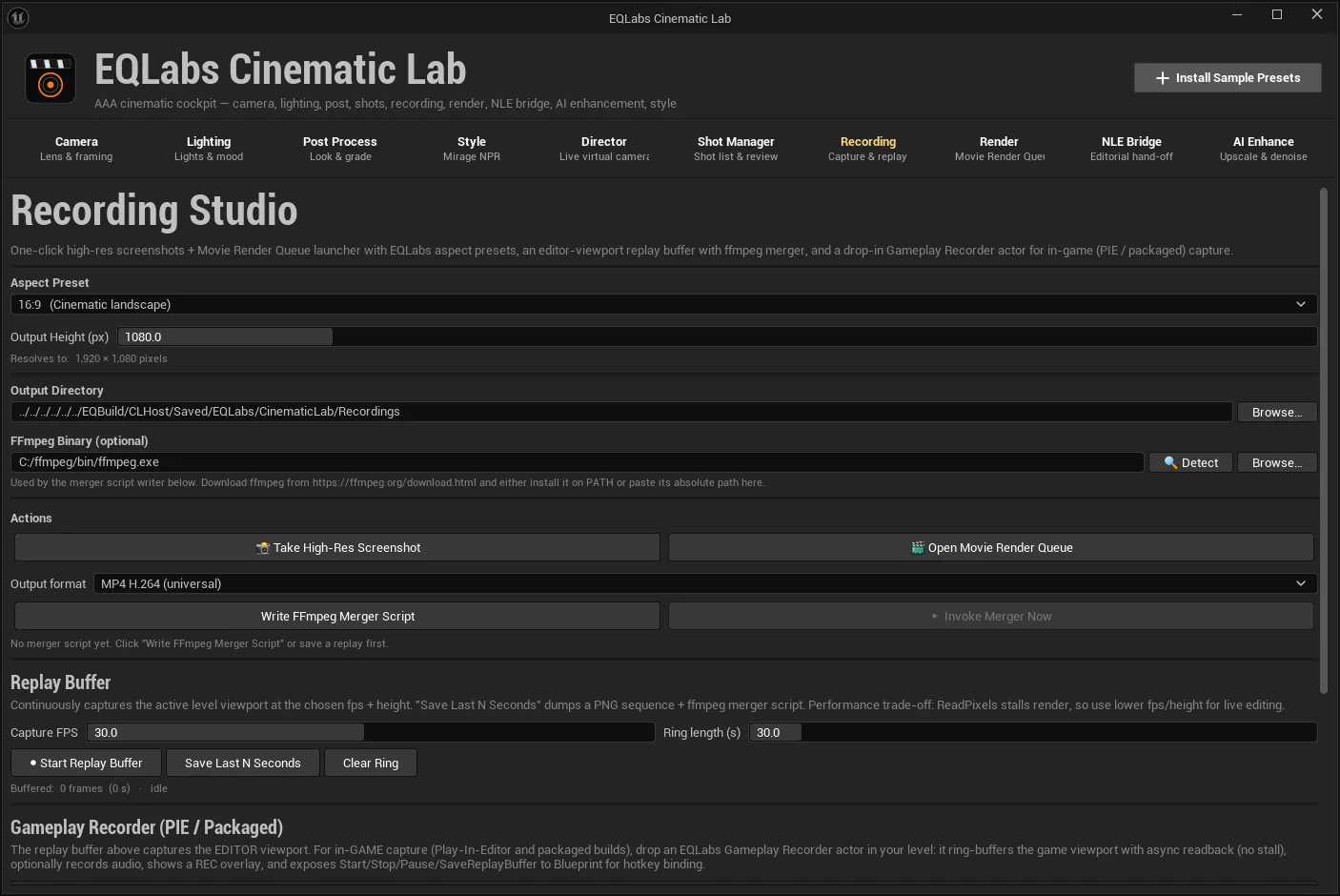Open the Render tab
The height and width of the screenshot is (896, 1340).
pos(999,149)
